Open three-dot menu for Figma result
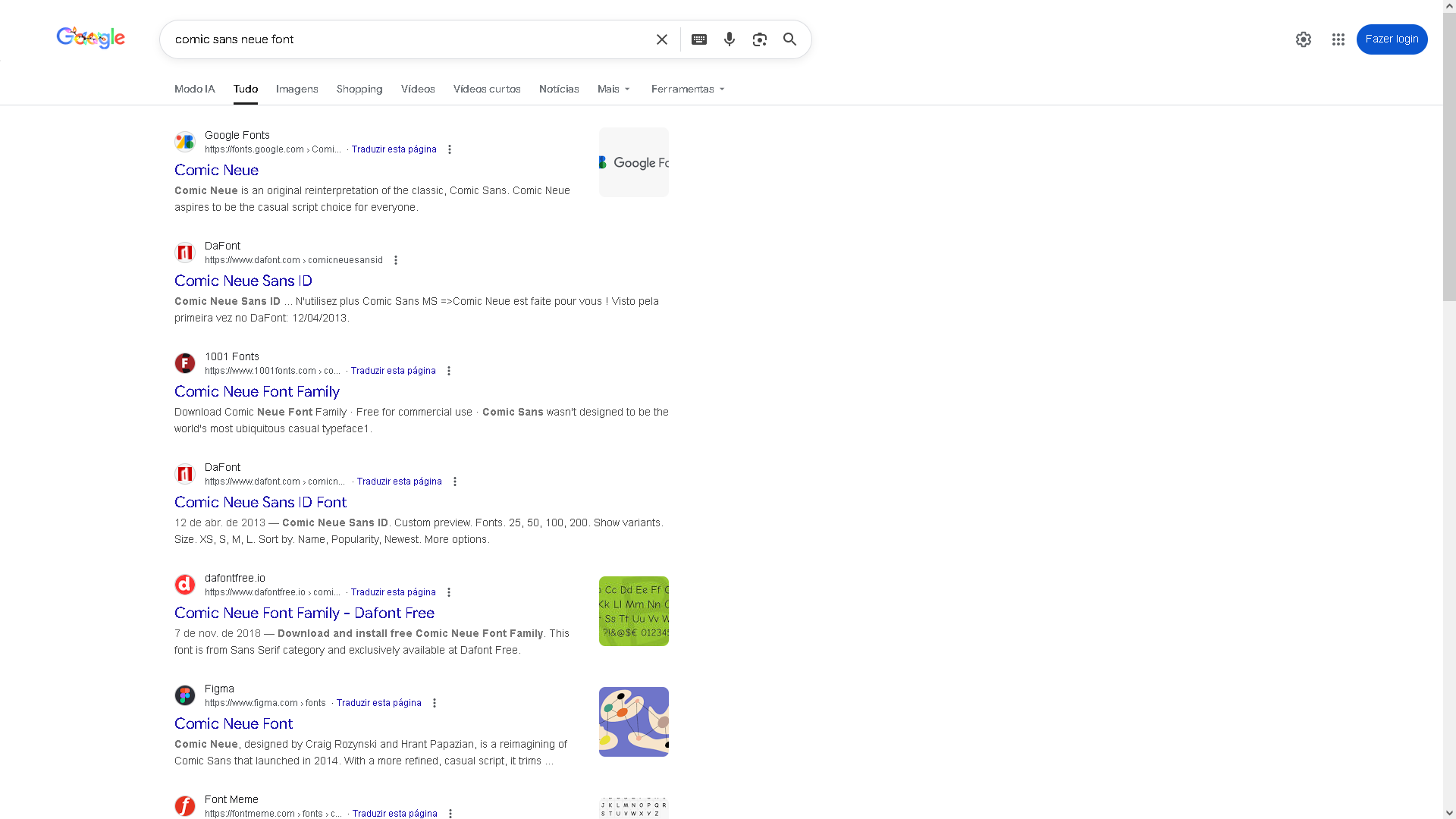This screenshot has width=1456, height=819. [x=435, y=703]
